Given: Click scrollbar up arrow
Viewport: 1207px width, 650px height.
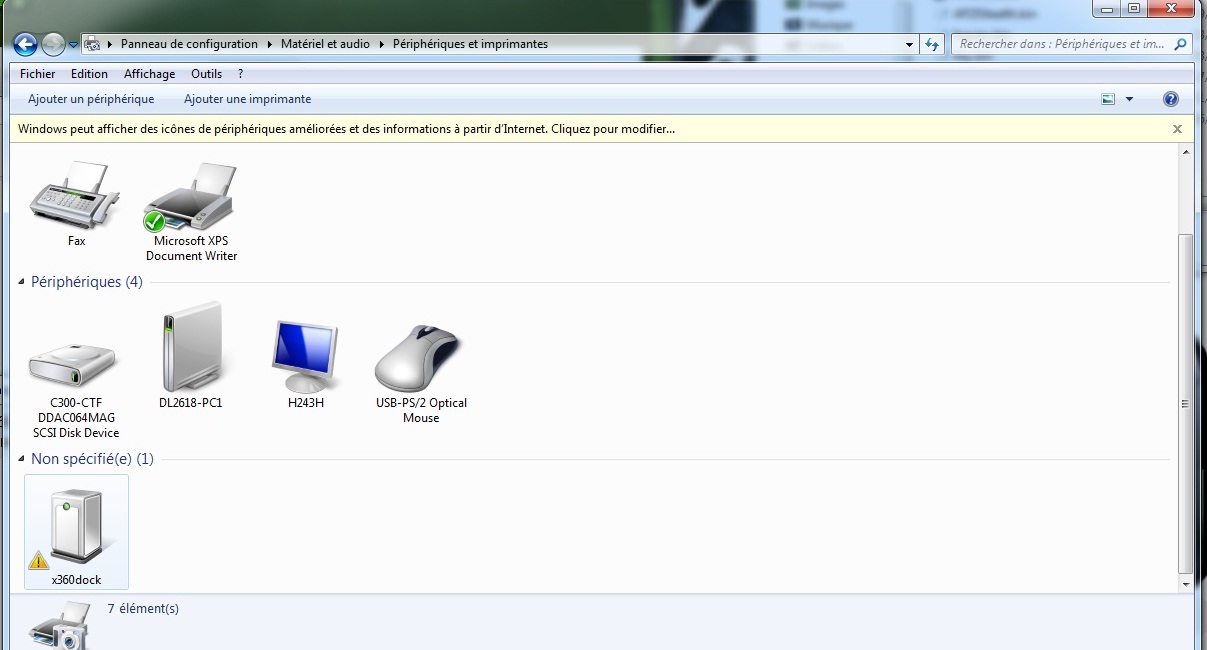Looking at the screenshot, I should [1186, 151].
